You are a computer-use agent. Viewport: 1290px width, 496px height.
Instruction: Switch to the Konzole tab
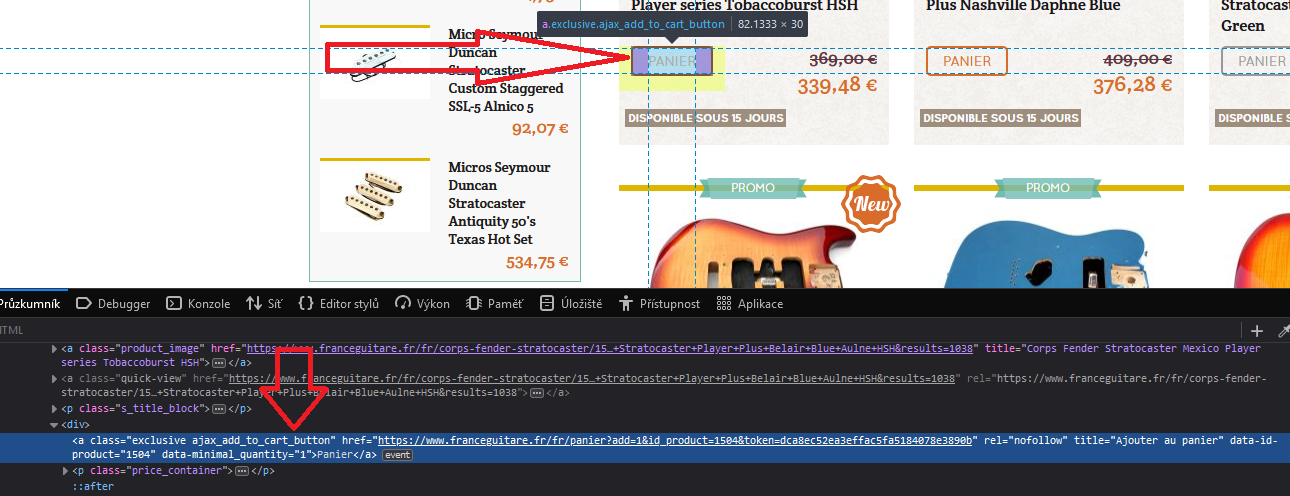[198, 303]
